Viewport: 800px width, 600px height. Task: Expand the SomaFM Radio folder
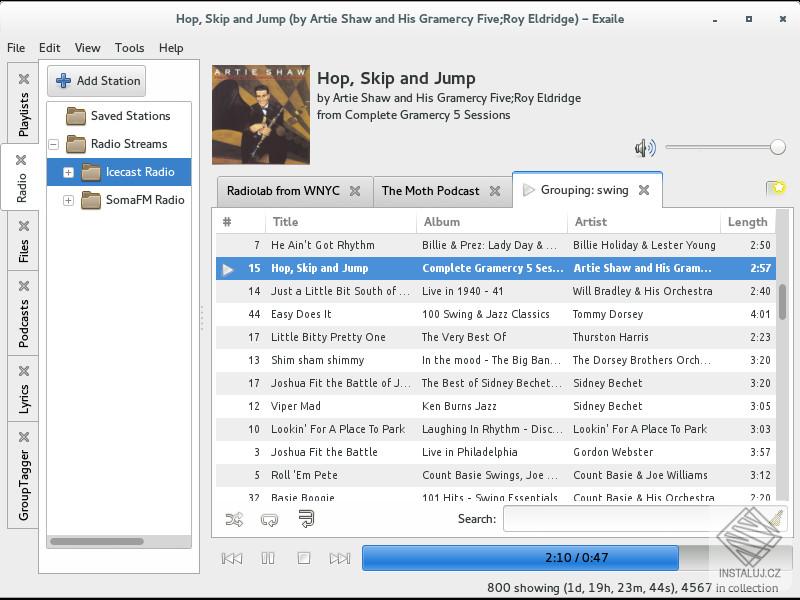(x=68, y=201)
